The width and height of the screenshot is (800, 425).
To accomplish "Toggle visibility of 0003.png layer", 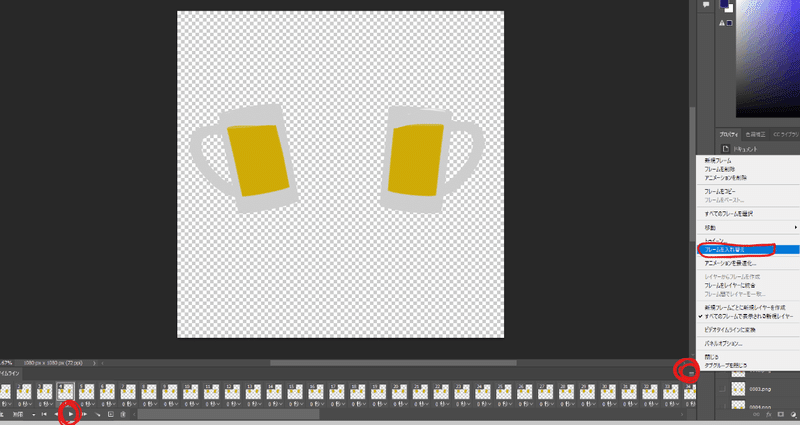I will (x=722, y=389).
